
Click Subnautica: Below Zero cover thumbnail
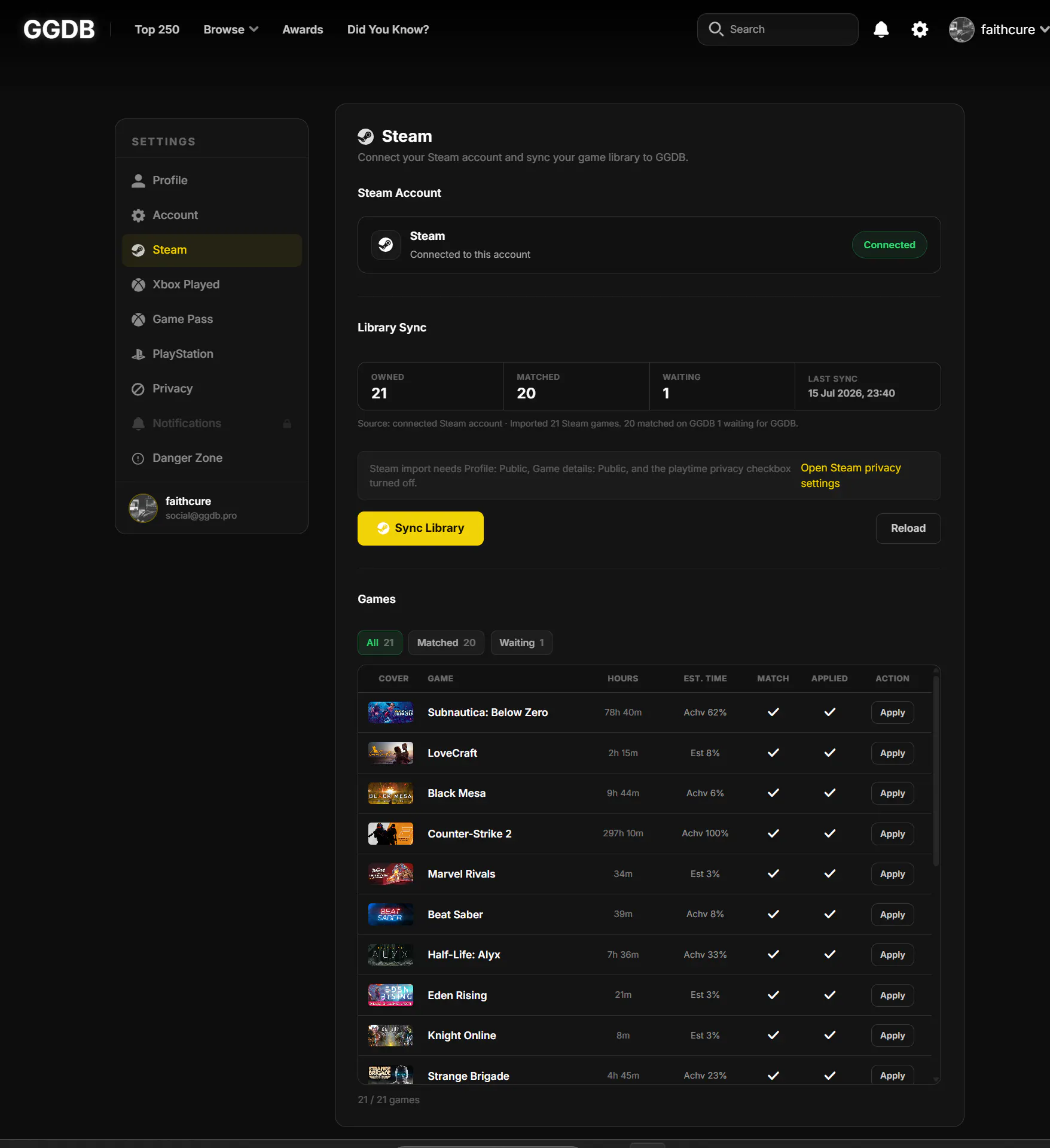[390, 712]
